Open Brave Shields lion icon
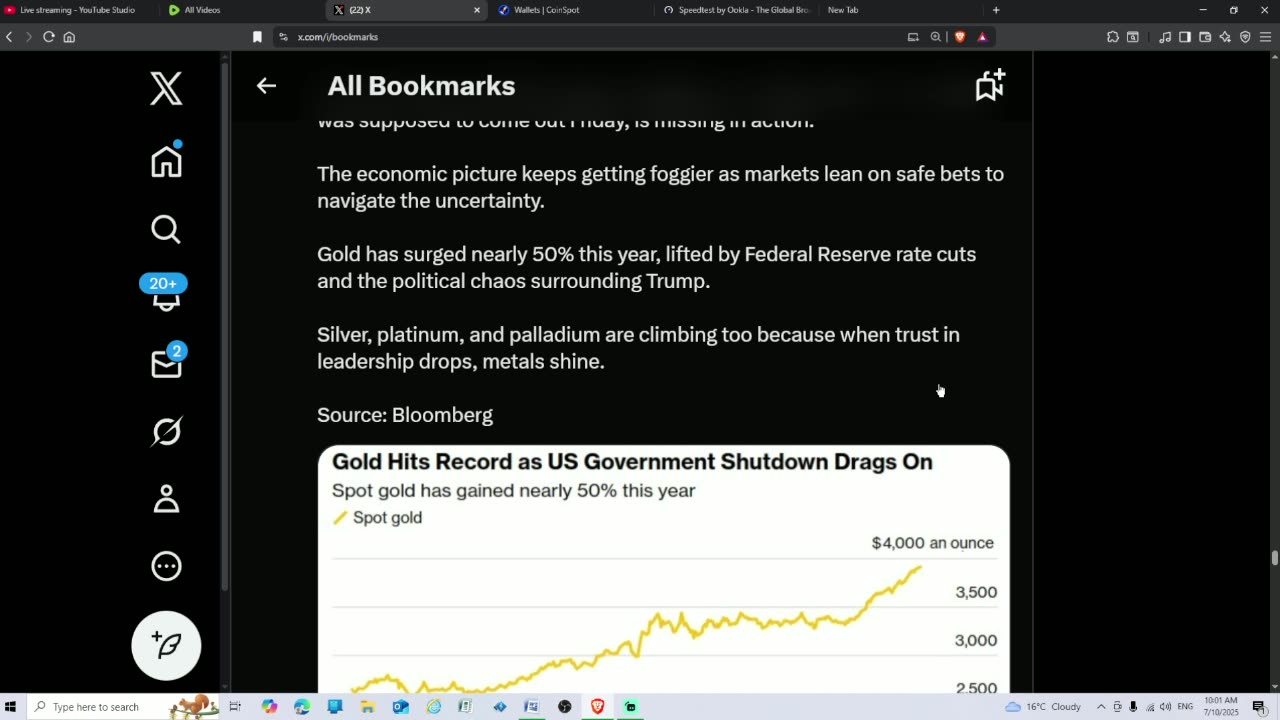Viewport: 1280px width, 720px height. coord(960,37)
